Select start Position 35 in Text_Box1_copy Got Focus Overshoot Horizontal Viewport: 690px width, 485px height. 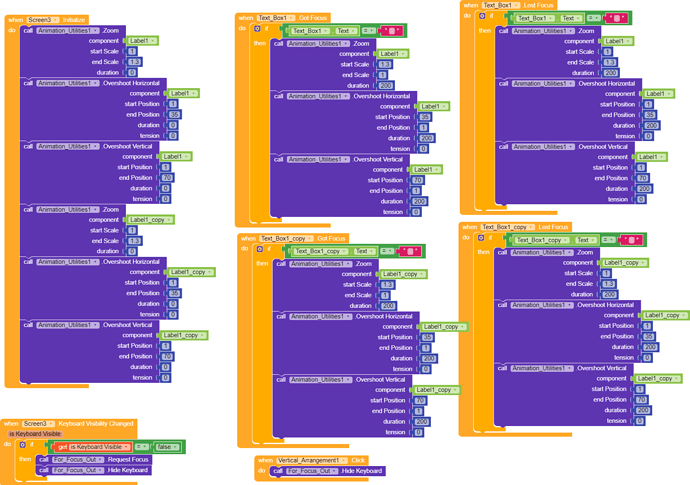(x=427, y=338)
